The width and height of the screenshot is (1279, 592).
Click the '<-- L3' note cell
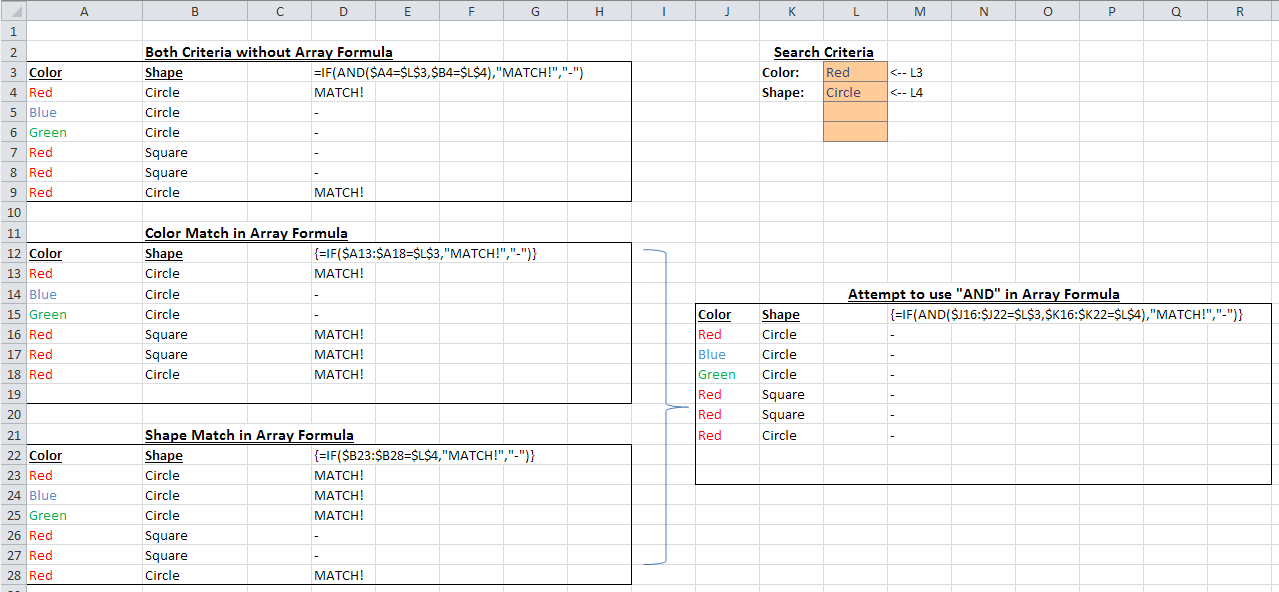coord(906,72)
